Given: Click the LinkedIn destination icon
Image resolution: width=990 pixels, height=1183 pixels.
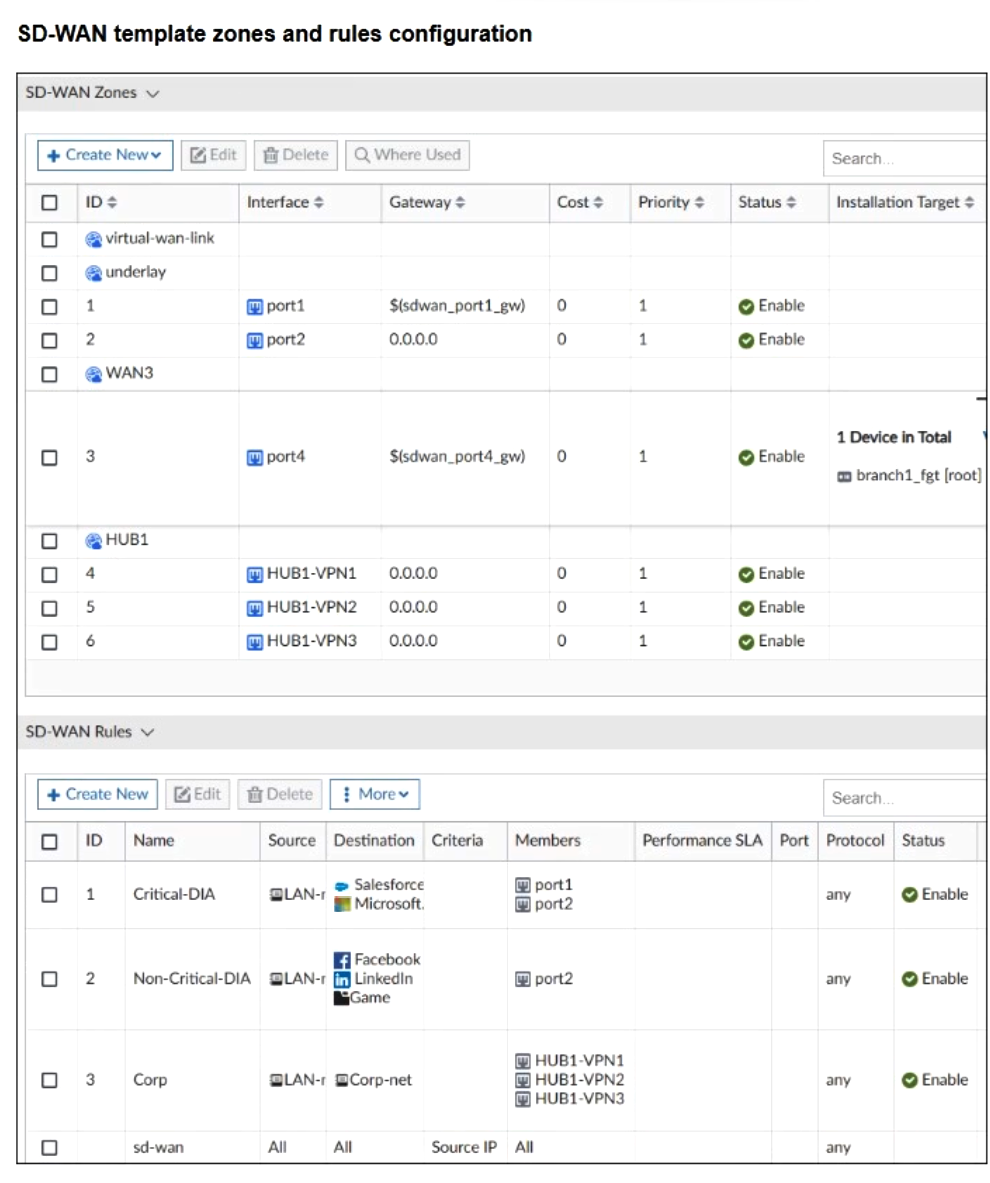Looking at the screenshot, I should 342,979.
